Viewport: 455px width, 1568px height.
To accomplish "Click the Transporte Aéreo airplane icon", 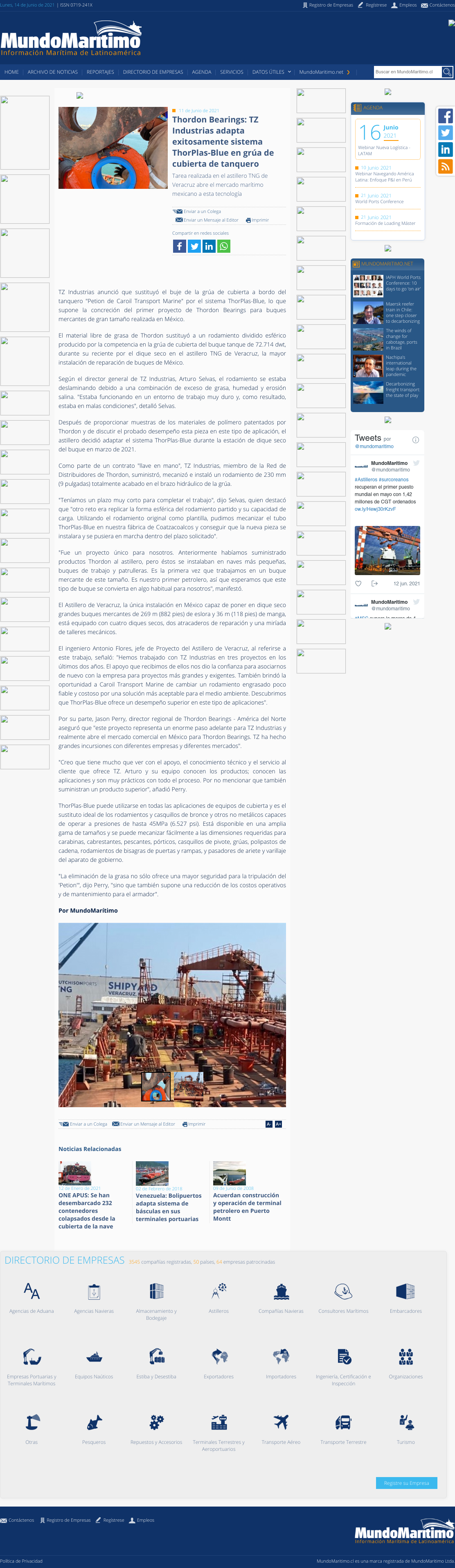I will point(281,1422).
